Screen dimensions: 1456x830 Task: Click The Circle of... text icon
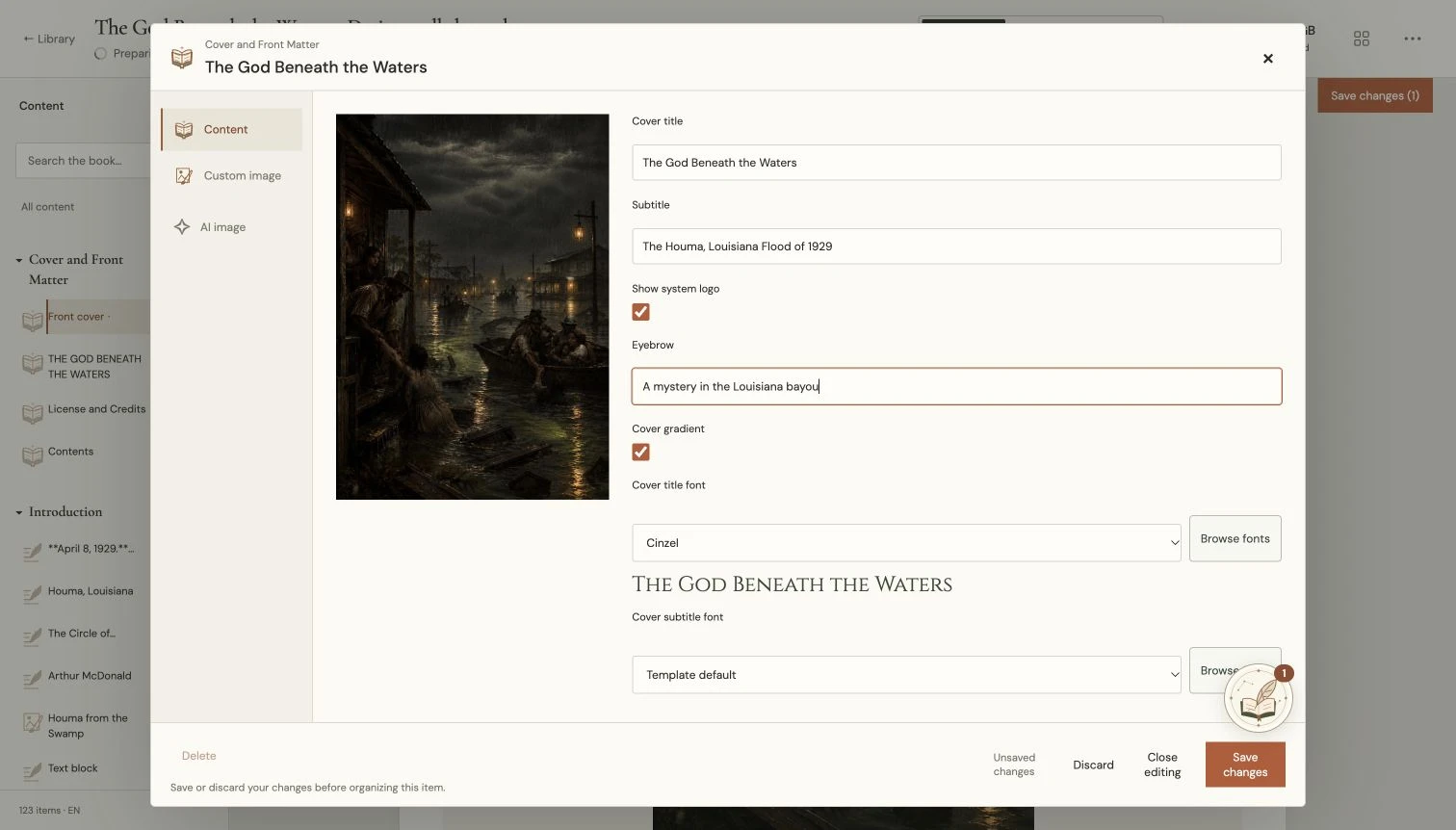tap(33, 636)
